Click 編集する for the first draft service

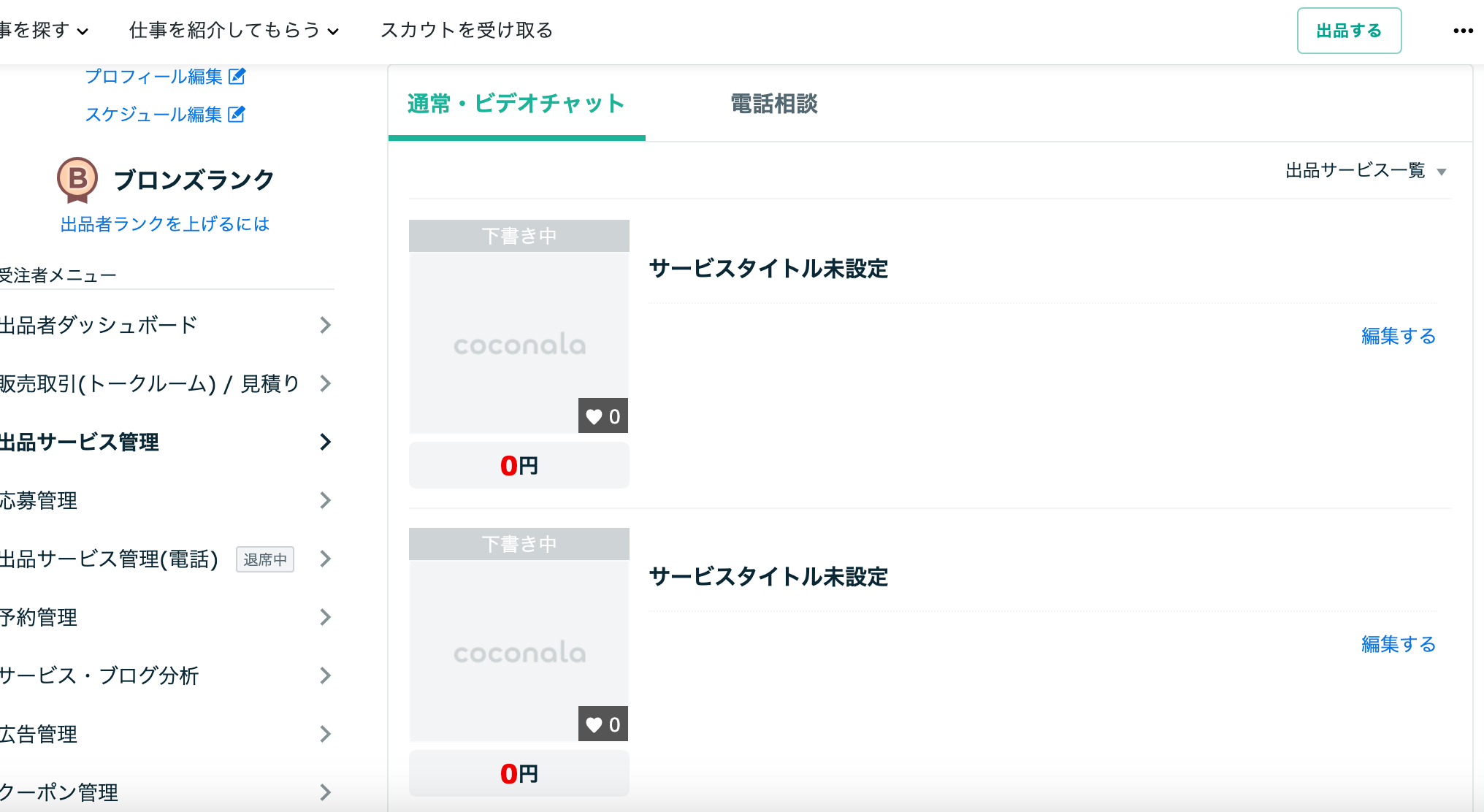[1398, 336]
